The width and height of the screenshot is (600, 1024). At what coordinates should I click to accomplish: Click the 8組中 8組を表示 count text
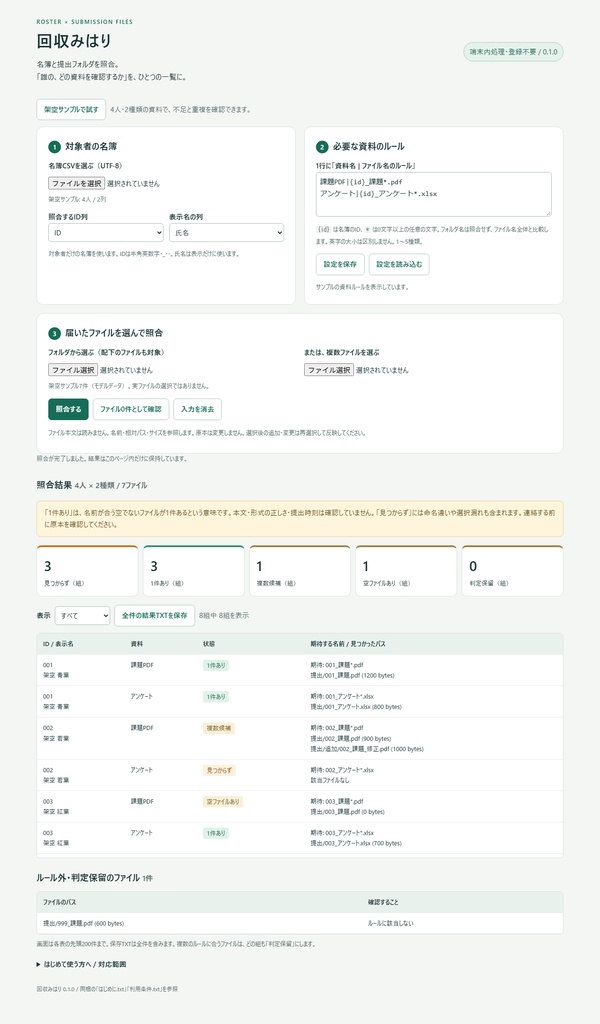[x=224, y=616]
